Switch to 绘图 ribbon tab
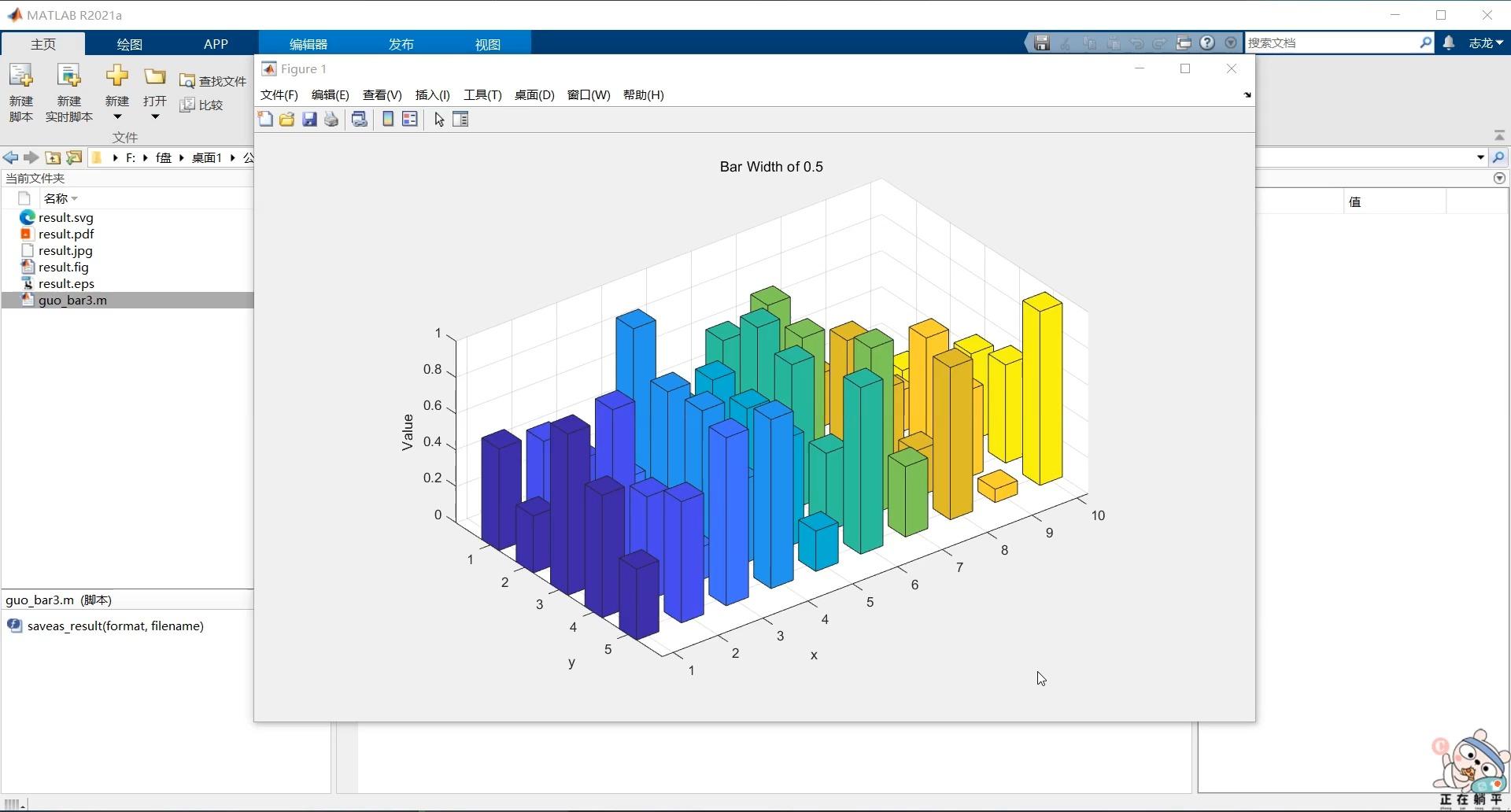Screen dimensions: 1511x812 coord(129,44)
